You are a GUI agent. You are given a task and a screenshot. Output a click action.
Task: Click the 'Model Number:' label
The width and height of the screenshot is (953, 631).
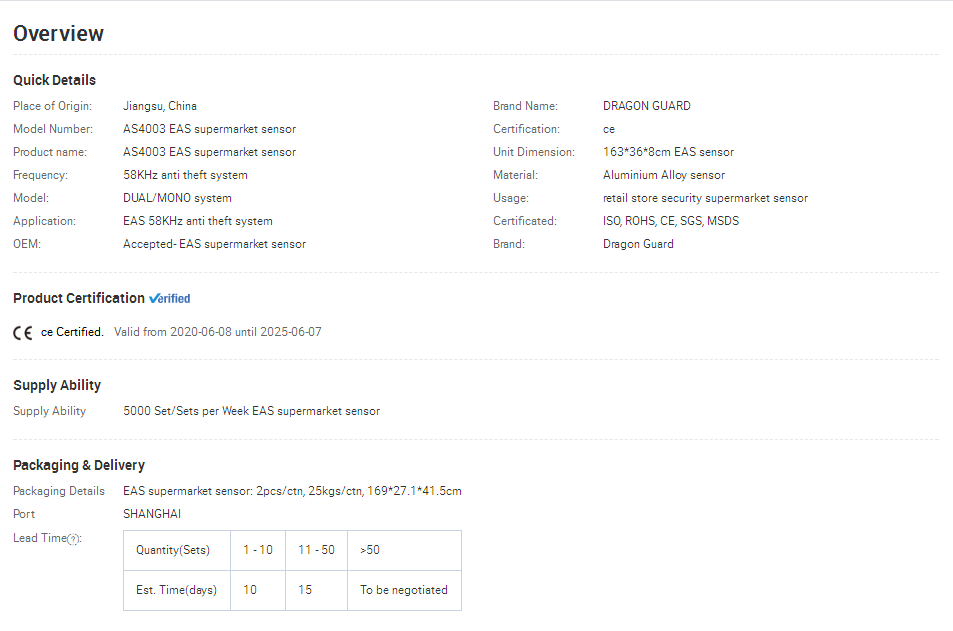53,129
